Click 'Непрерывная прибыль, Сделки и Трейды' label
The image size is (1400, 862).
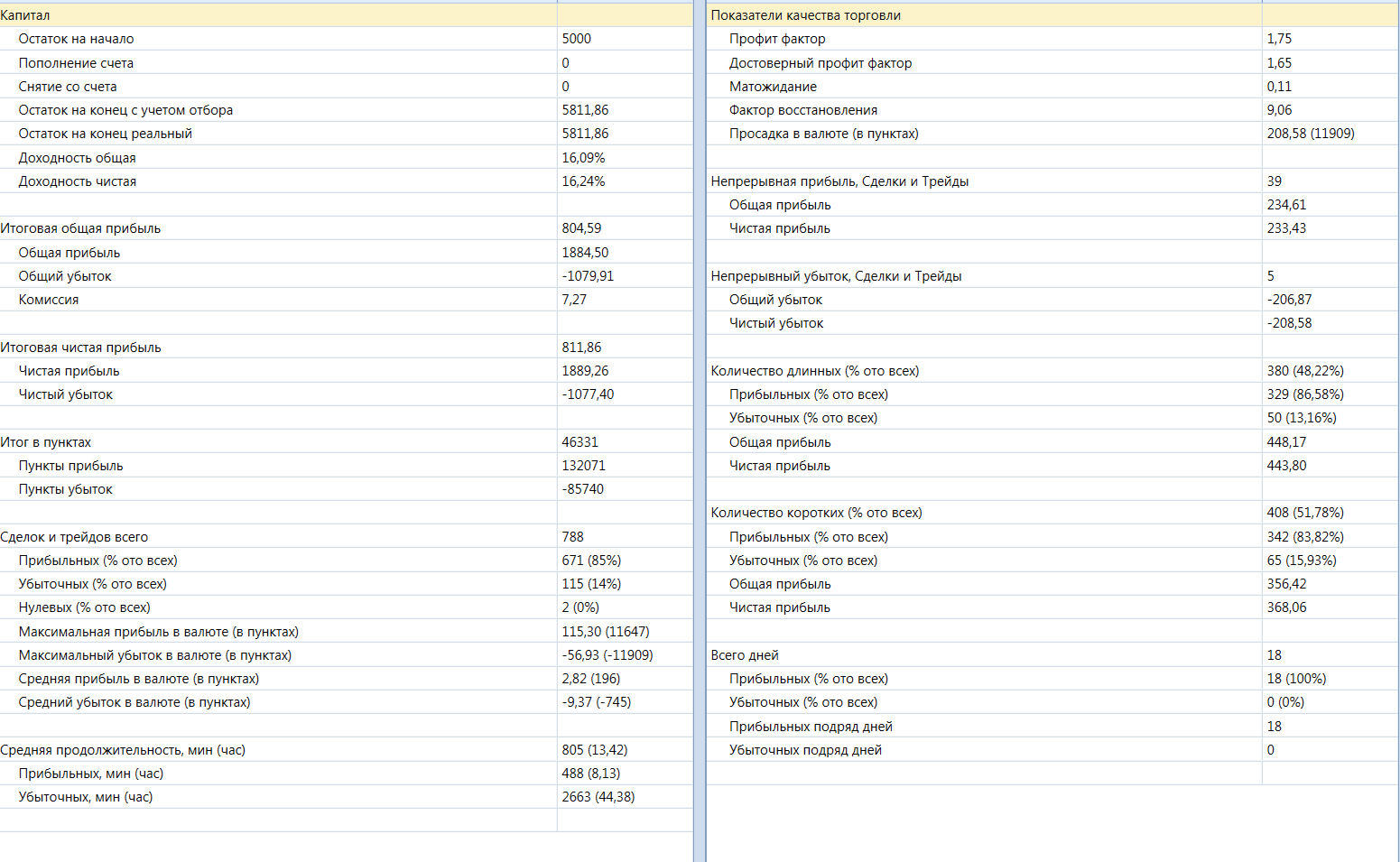[x=839, y=181]
